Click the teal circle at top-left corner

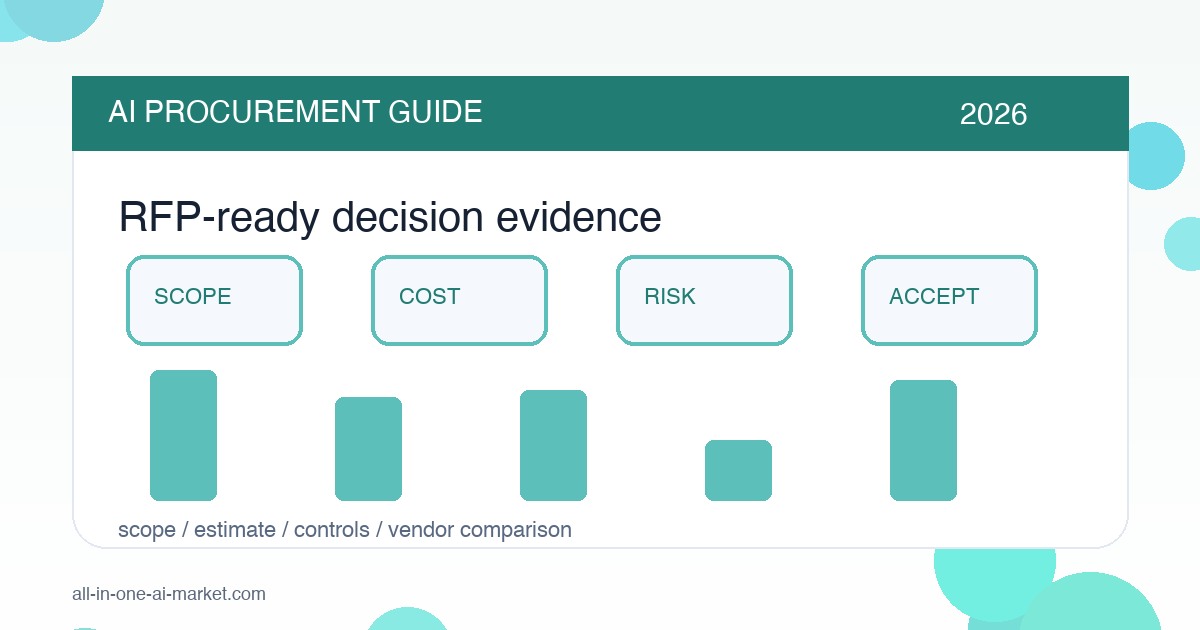[54, 14]
